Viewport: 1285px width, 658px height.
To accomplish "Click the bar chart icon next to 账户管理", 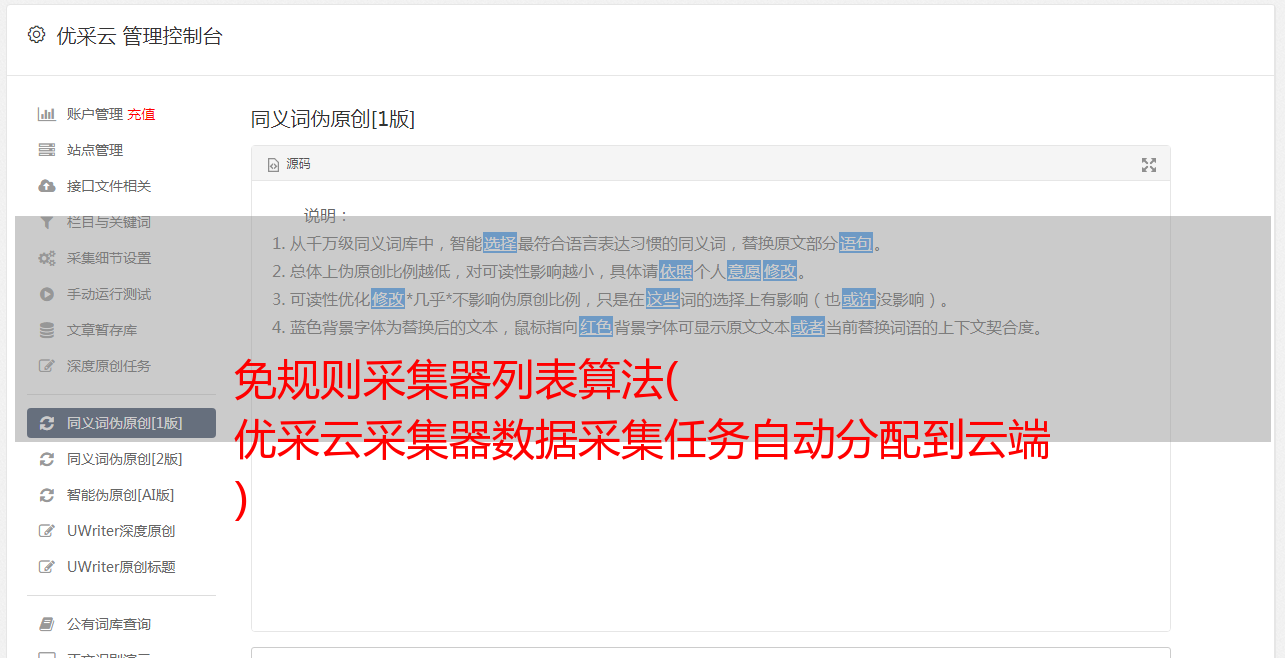I will 46,114.
